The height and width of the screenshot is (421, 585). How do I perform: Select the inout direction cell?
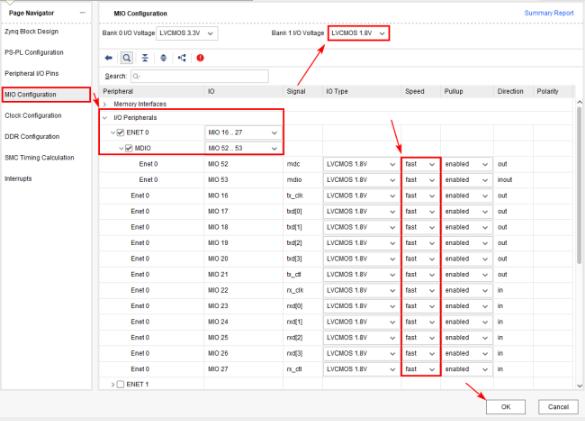[505, 180]
